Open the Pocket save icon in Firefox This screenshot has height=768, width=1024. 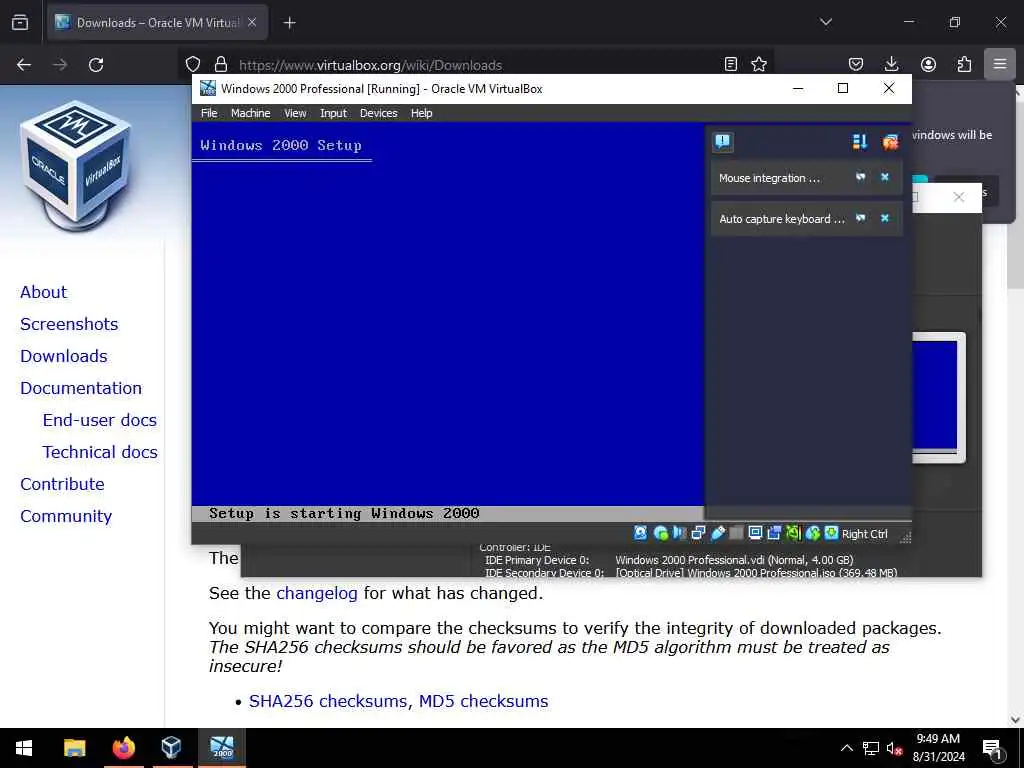point(856,64)
